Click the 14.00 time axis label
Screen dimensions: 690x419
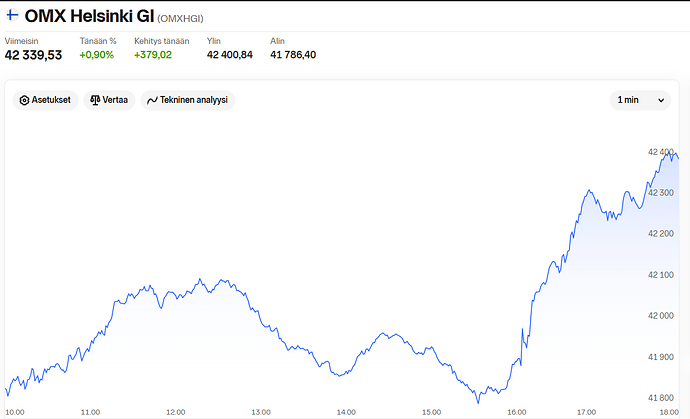coord(346,412)
